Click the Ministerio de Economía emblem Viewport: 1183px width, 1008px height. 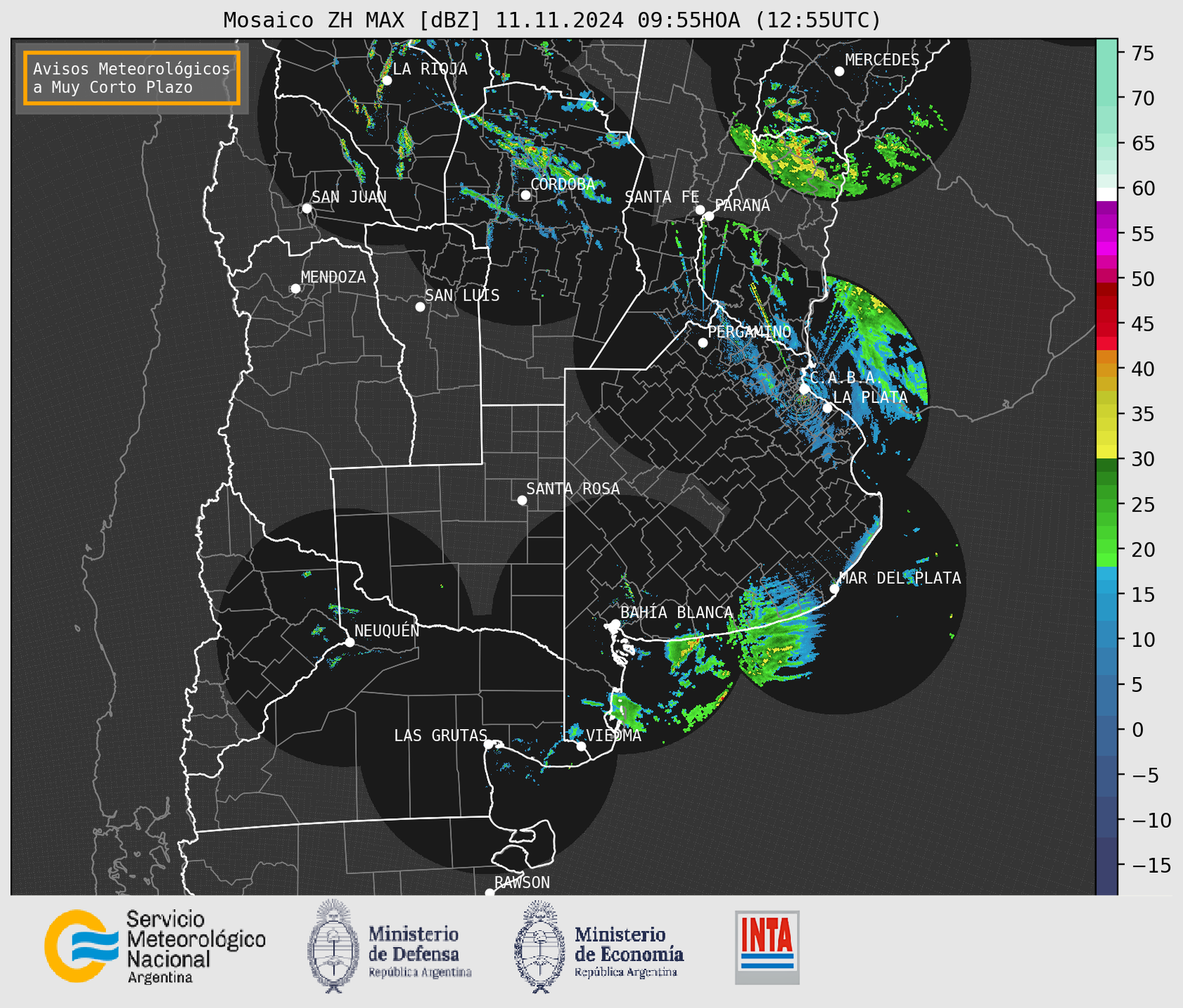[x=540, y=946]
